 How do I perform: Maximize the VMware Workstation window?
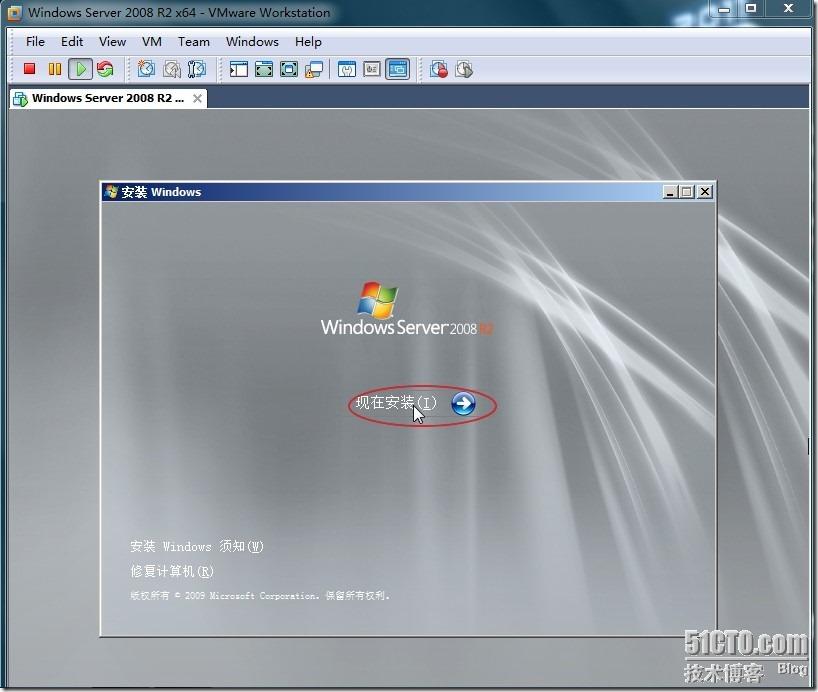coord(751,8)
